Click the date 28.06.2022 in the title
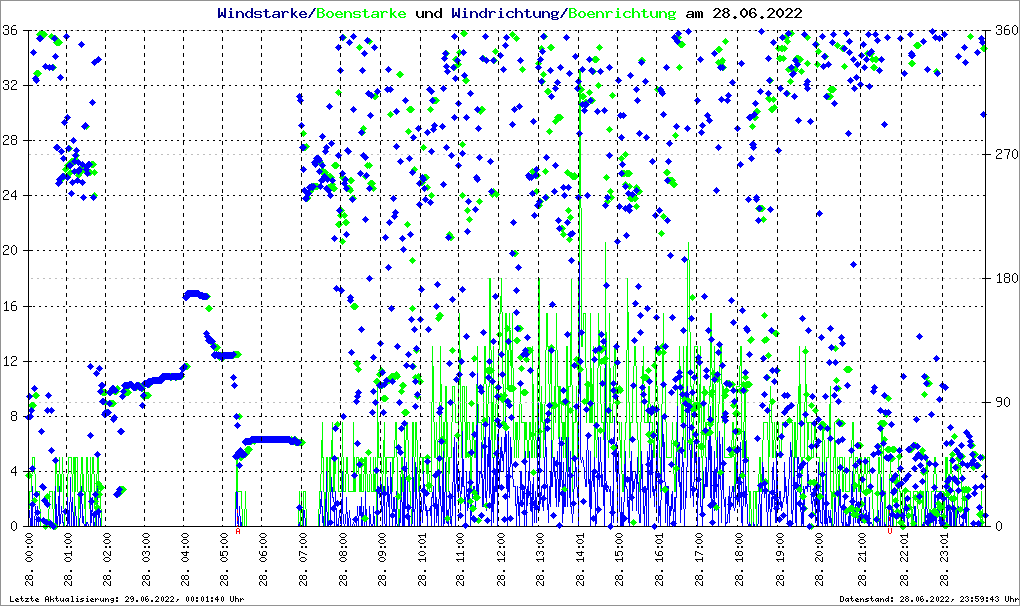The image size is (1020, 606). point(757,13)
